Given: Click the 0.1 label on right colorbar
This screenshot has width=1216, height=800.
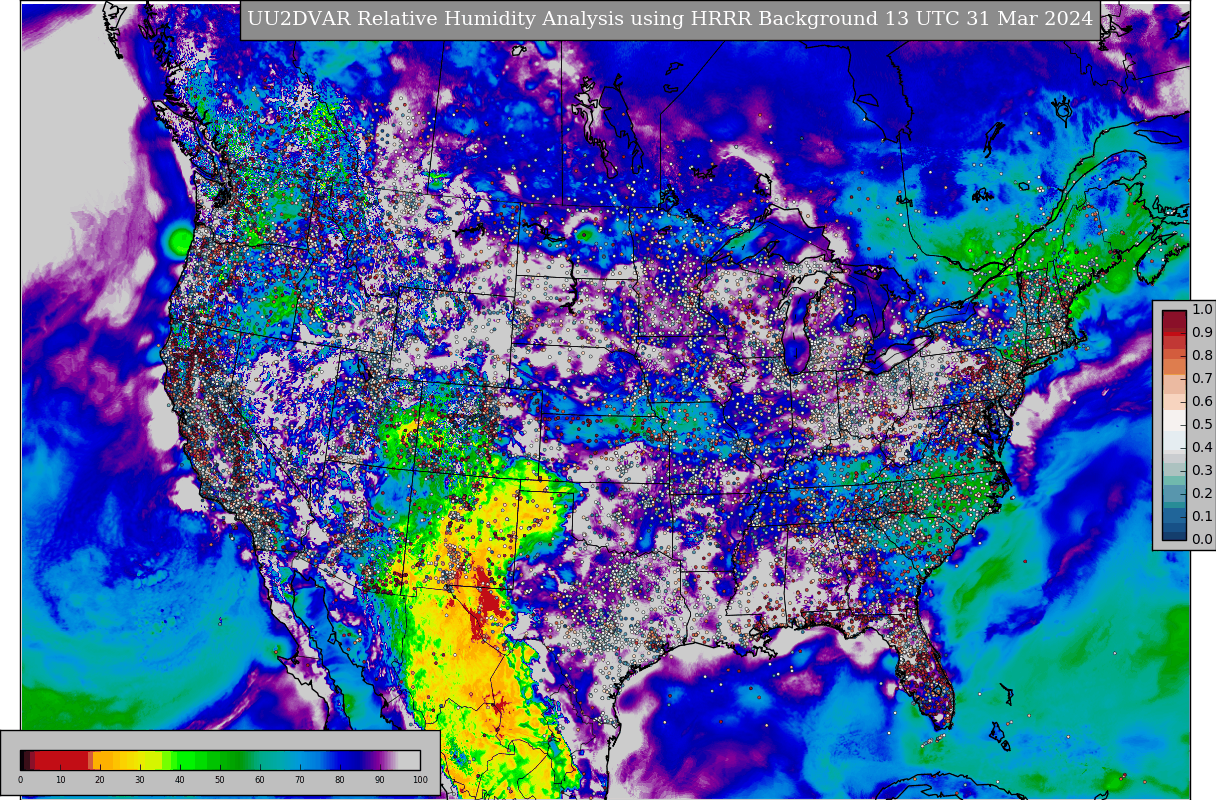Looking at the screenshot, I should [1202, 517].
